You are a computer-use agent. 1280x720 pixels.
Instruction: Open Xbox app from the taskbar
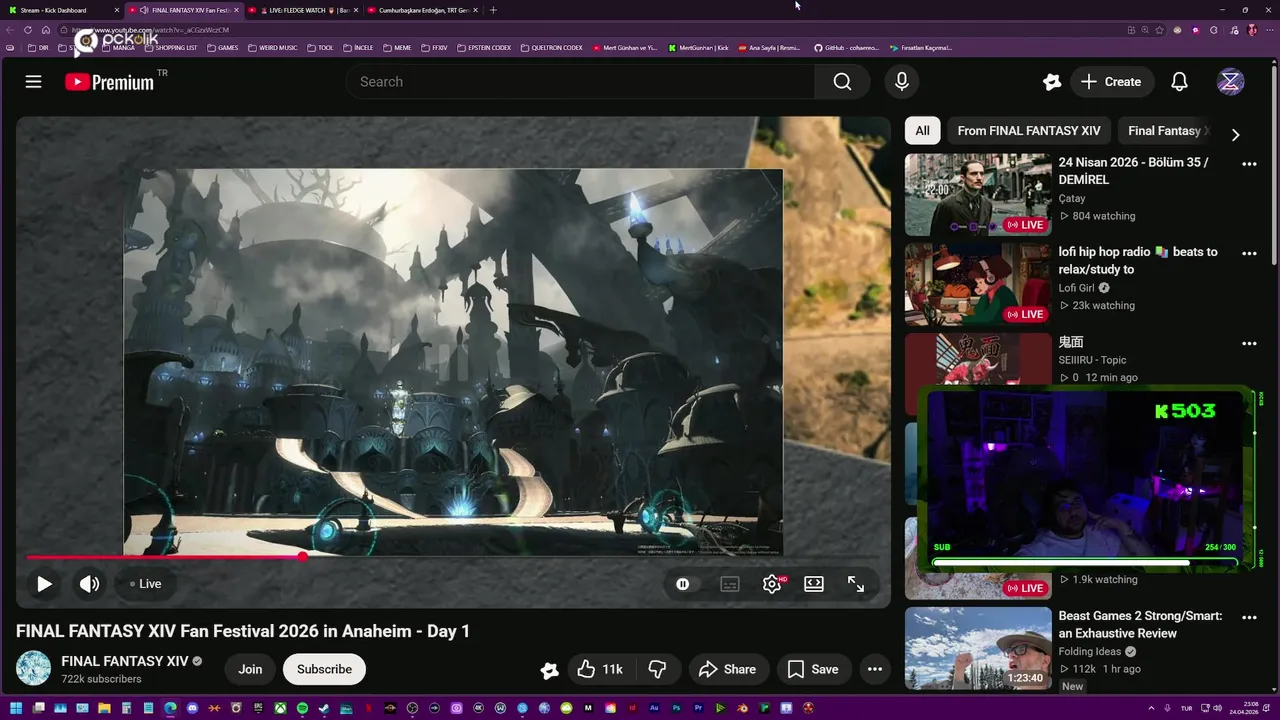(280, 708)
